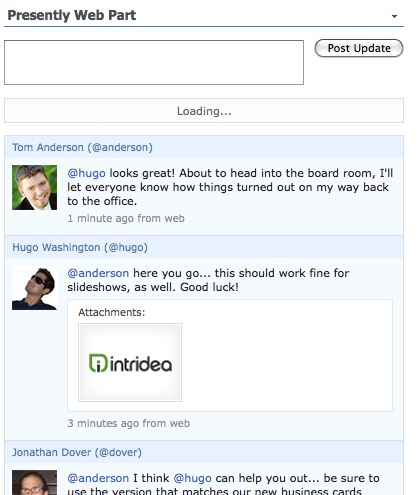Click Tom Anderson's message text

(x=230, y=187)
